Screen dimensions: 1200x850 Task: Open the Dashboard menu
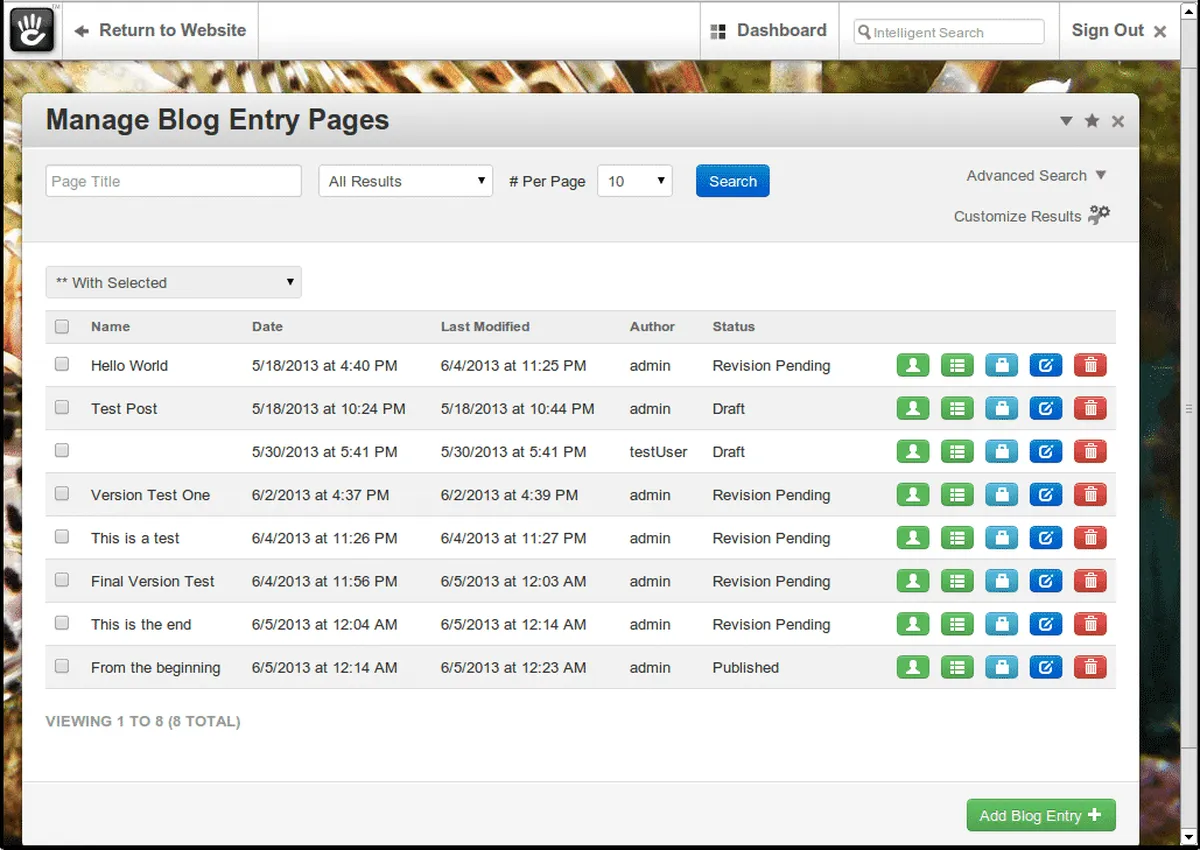tap(768, 31)
